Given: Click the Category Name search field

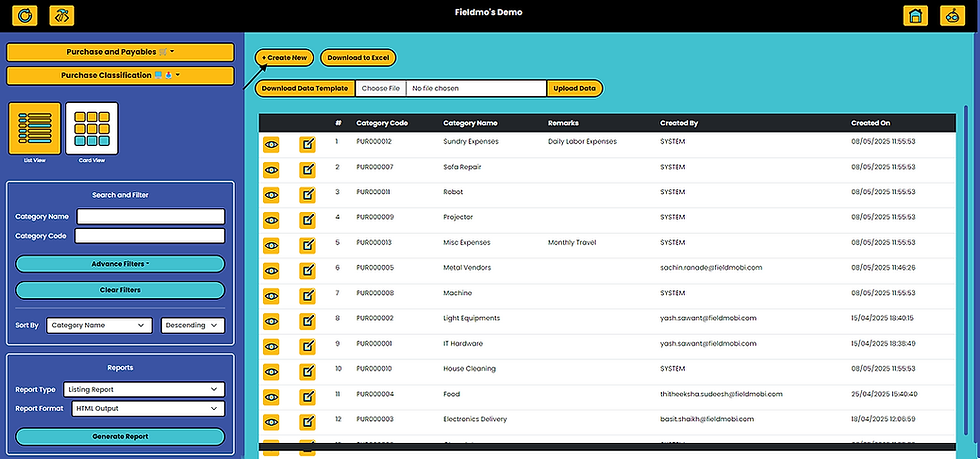Looking at the screenshot, I should (151, 216).
